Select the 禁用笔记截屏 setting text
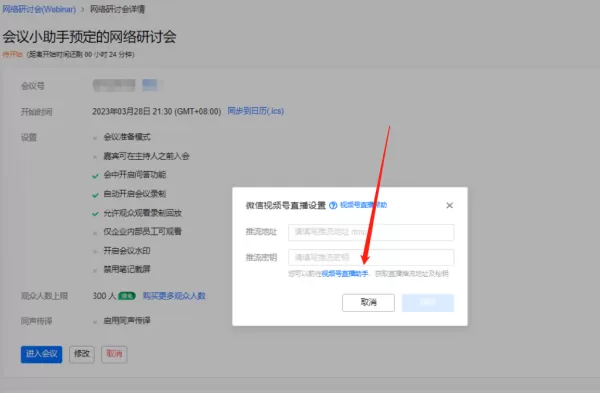This screenshot has width=600, height=393. [127, 269]
